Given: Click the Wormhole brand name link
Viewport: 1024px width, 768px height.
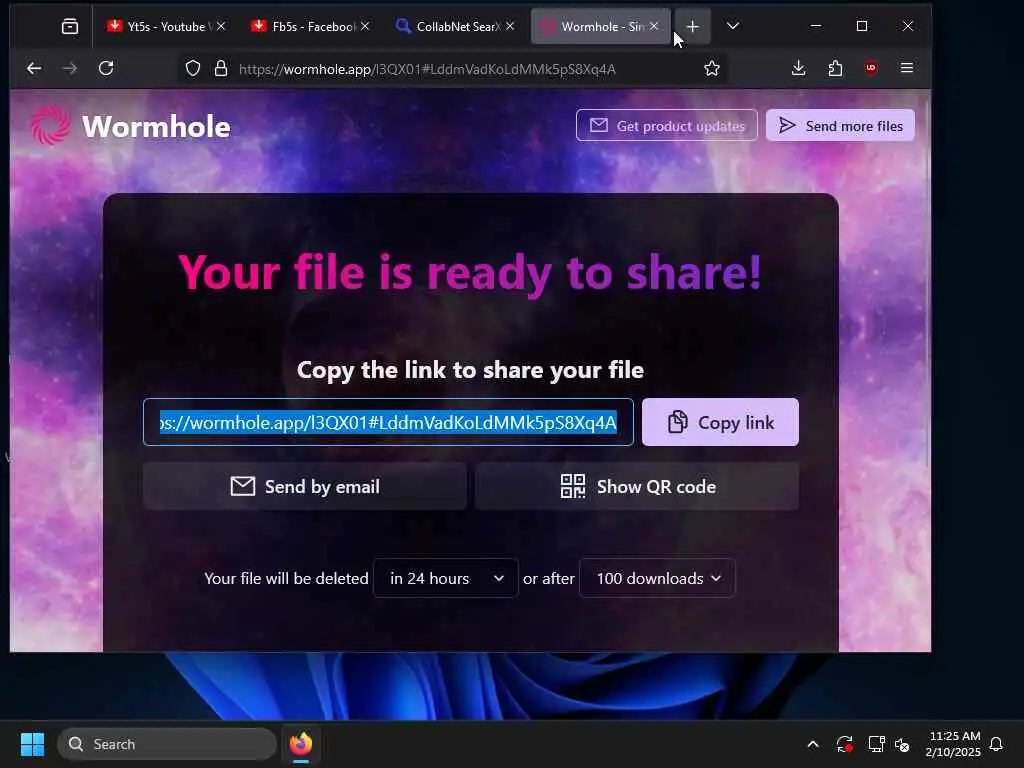Looking at the screenshot, I should click(157, 126).
